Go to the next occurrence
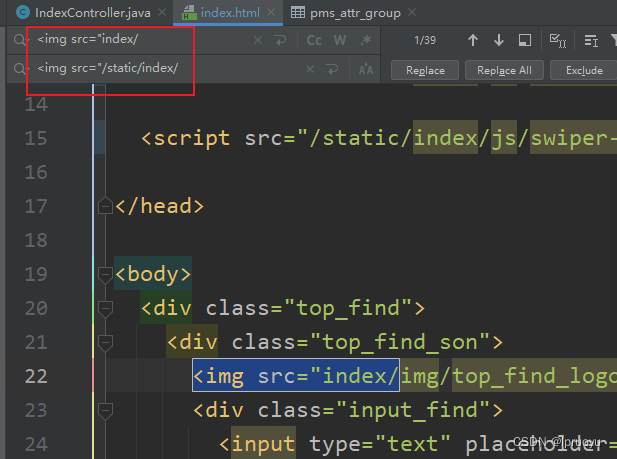The width and height of the screenshot is (617, 459). tap(499, 40)
